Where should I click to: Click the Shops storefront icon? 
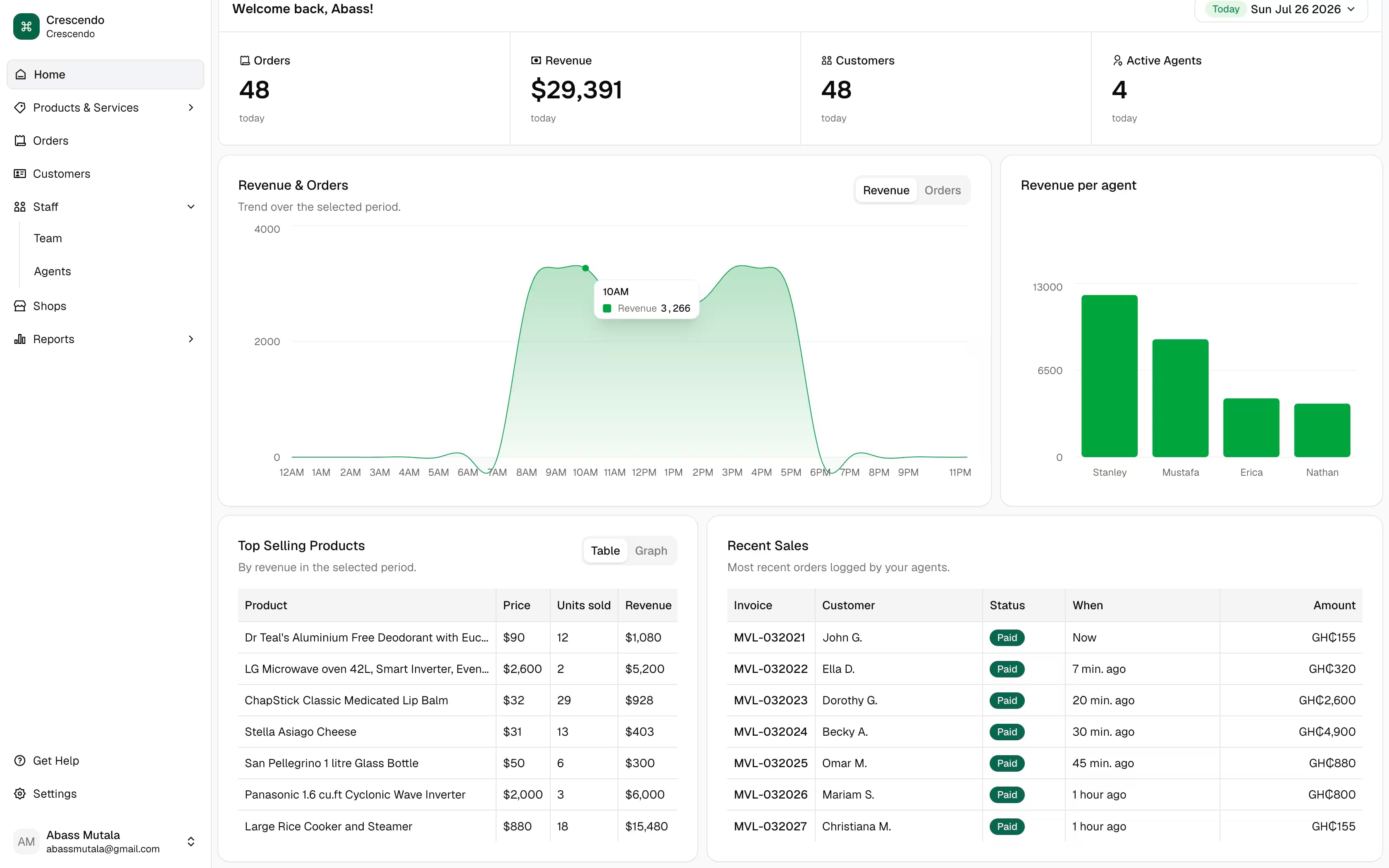tap(20, 306)
